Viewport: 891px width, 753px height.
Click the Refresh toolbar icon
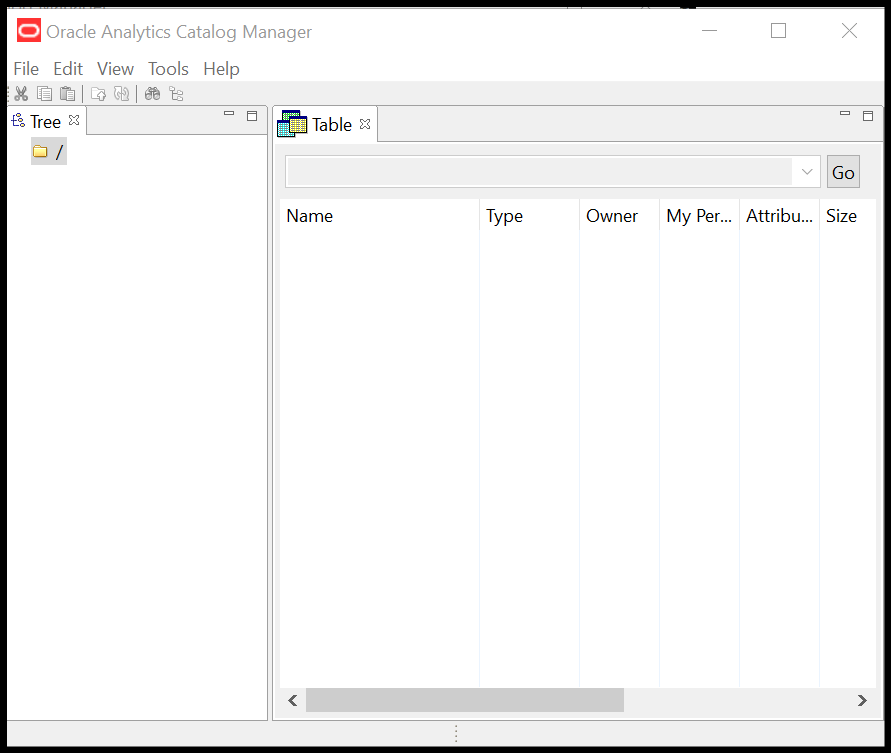[x=122, y=94]
